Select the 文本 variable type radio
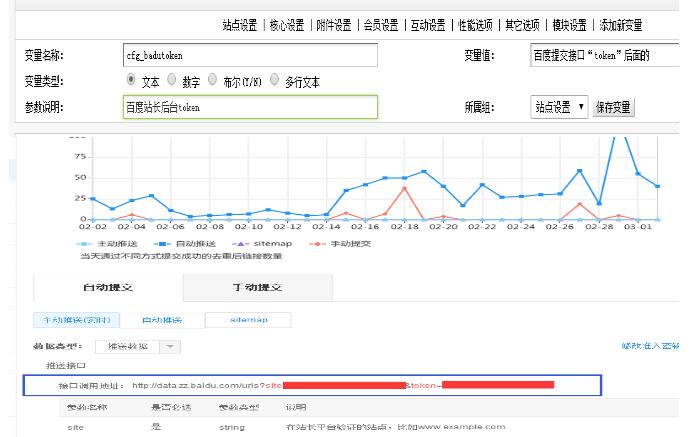The width and height of the screenshot is (696, 437). tap(131, 79)
